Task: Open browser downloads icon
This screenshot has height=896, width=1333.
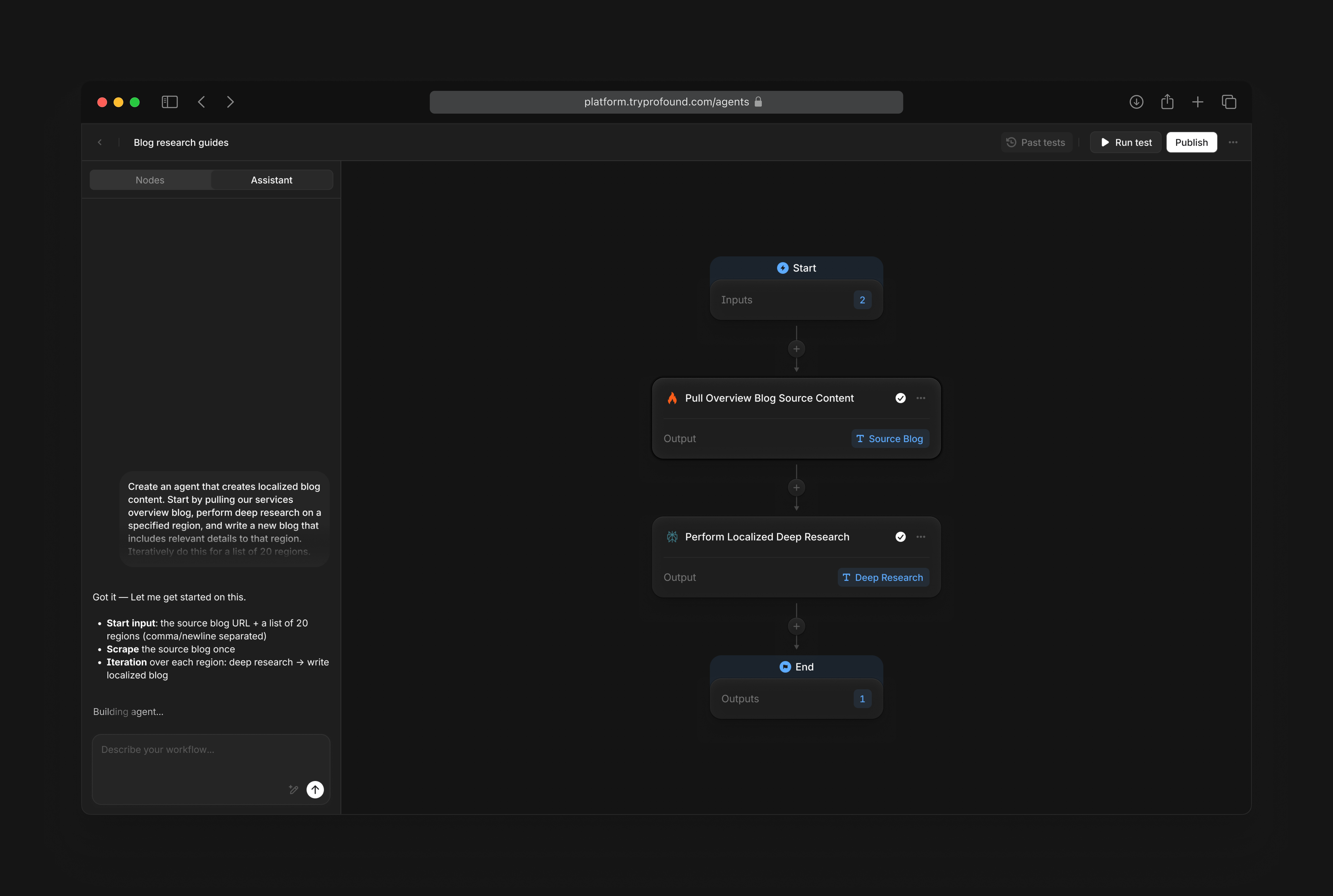Action: coord(1136,102)
